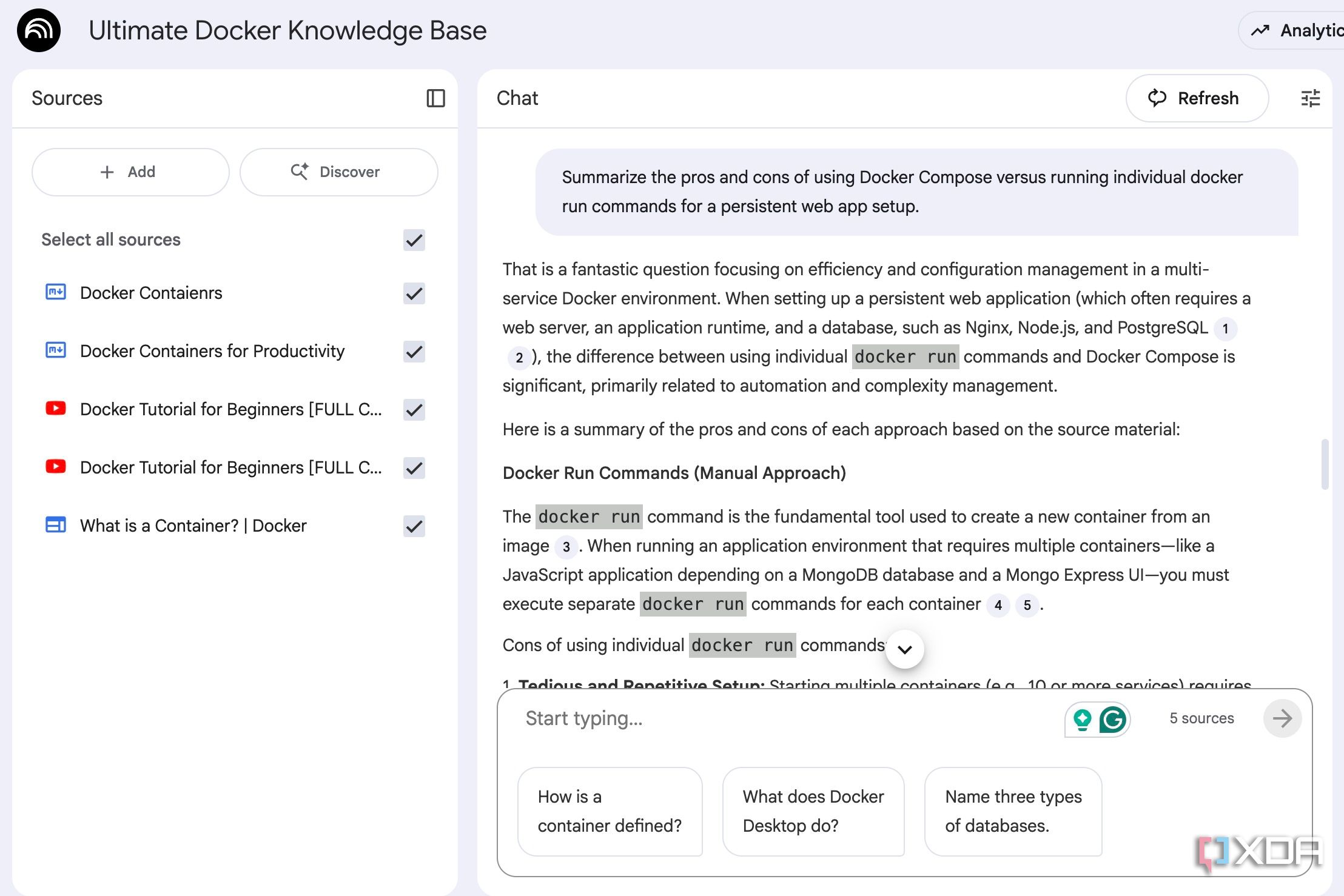Open the What is a Container? | Docker source

[193, 526]
